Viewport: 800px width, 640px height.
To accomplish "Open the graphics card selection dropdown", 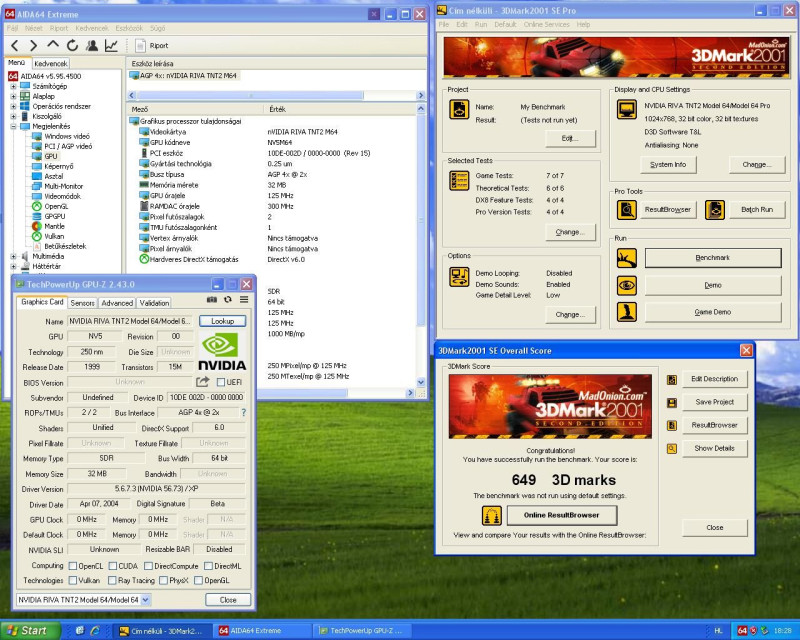I will pos(145,599).
